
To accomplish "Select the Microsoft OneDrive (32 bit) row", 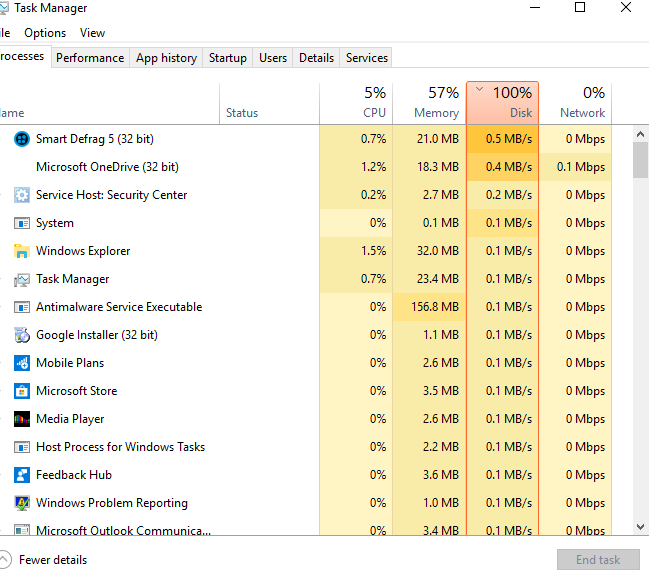I will point(305,167).
